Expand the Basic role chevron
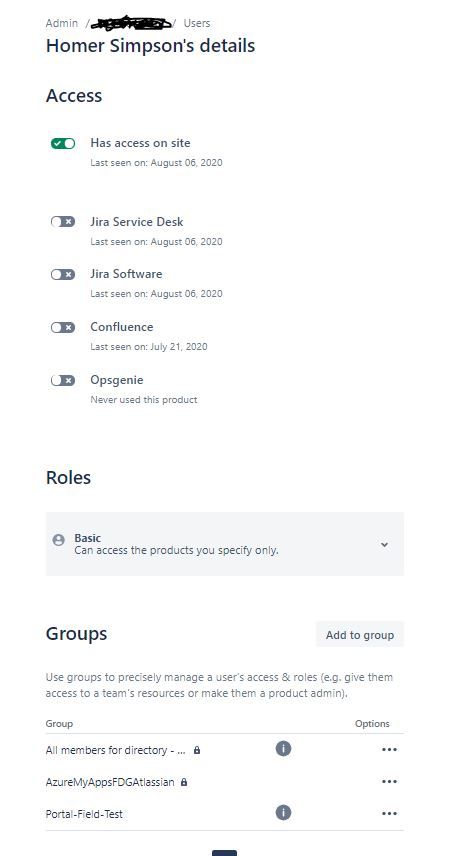The width and height of the screenshot is (450, 856). point(384,545)
